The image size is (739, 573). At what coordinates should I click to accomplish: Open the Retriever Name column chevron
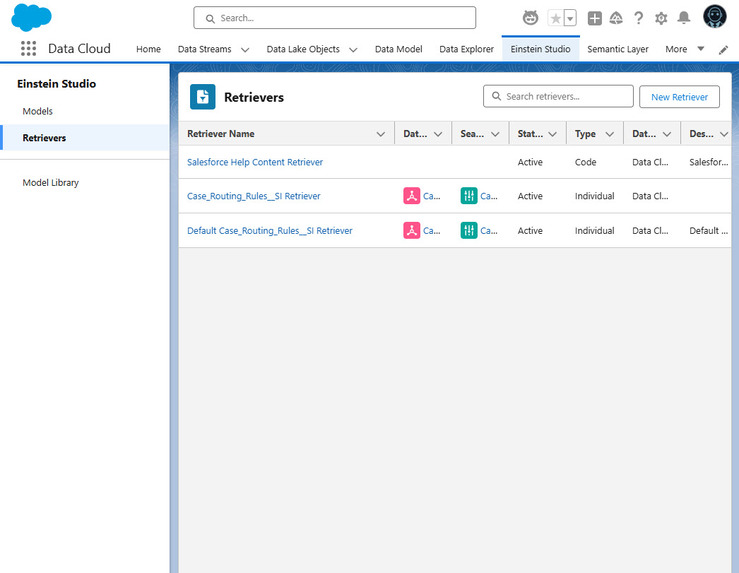point(380,134)
